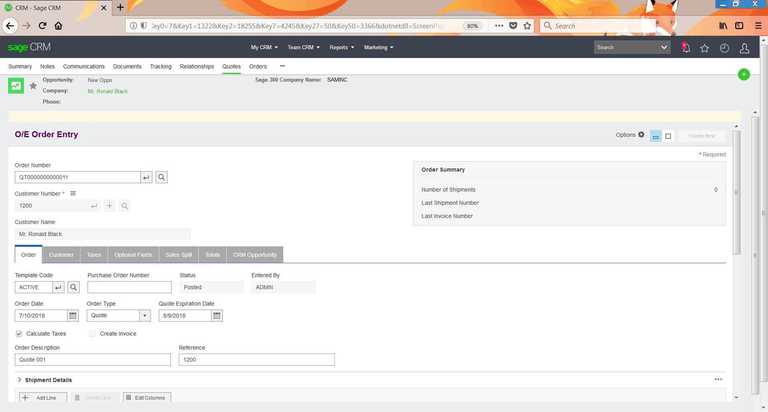Open the My CRM dropdown menu

point(264,48)
